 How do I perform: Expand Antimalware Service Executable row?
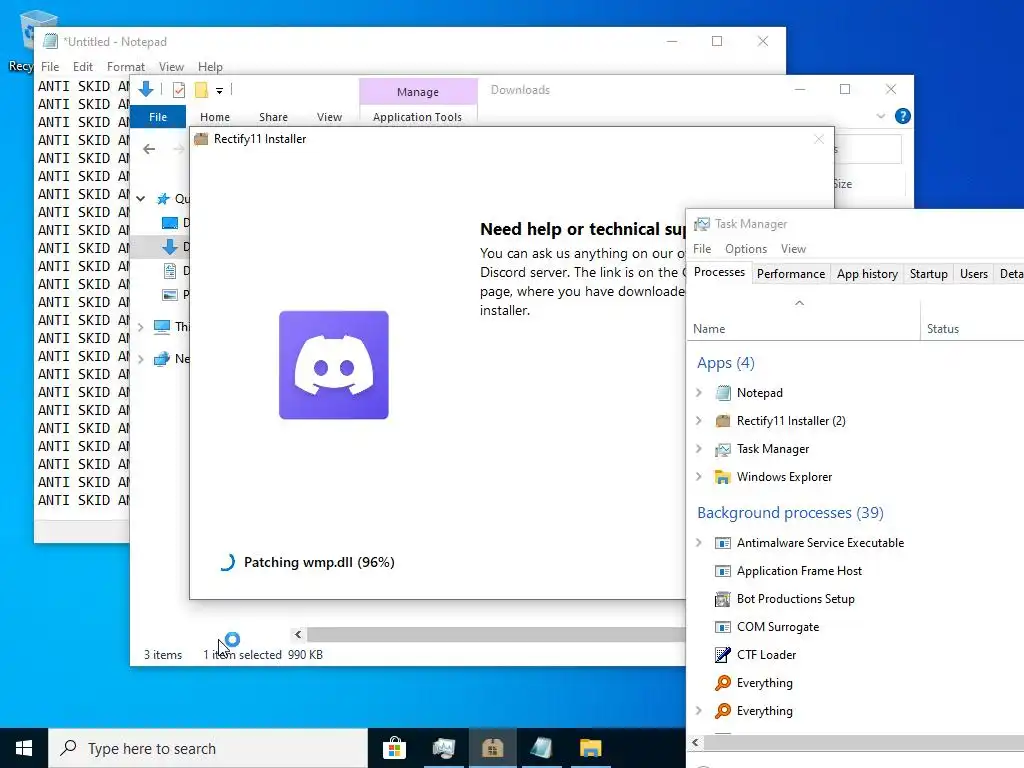click(699, 543)
